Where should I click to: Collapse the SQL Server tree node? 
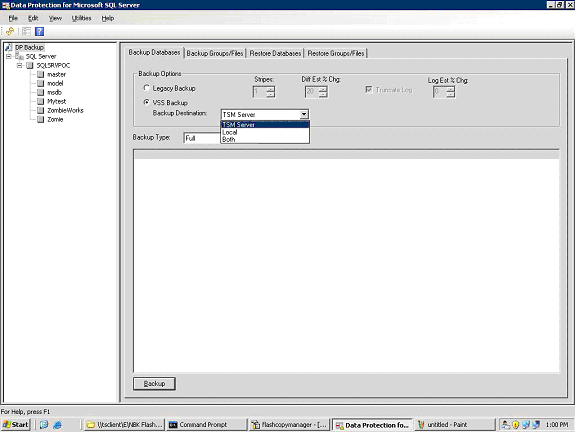pyautogui.click(x=9, y=56)
